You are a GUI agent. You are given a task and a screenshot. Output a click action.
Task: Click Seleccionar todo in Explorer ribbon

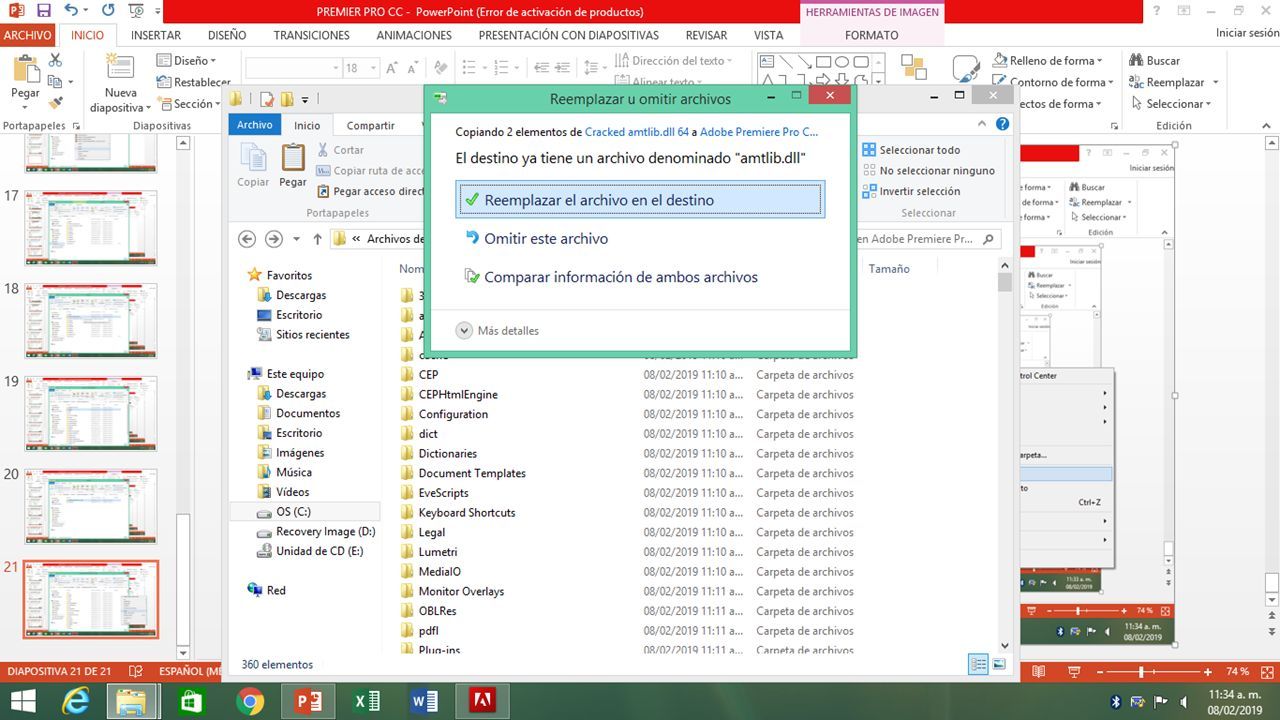[911, 150]
